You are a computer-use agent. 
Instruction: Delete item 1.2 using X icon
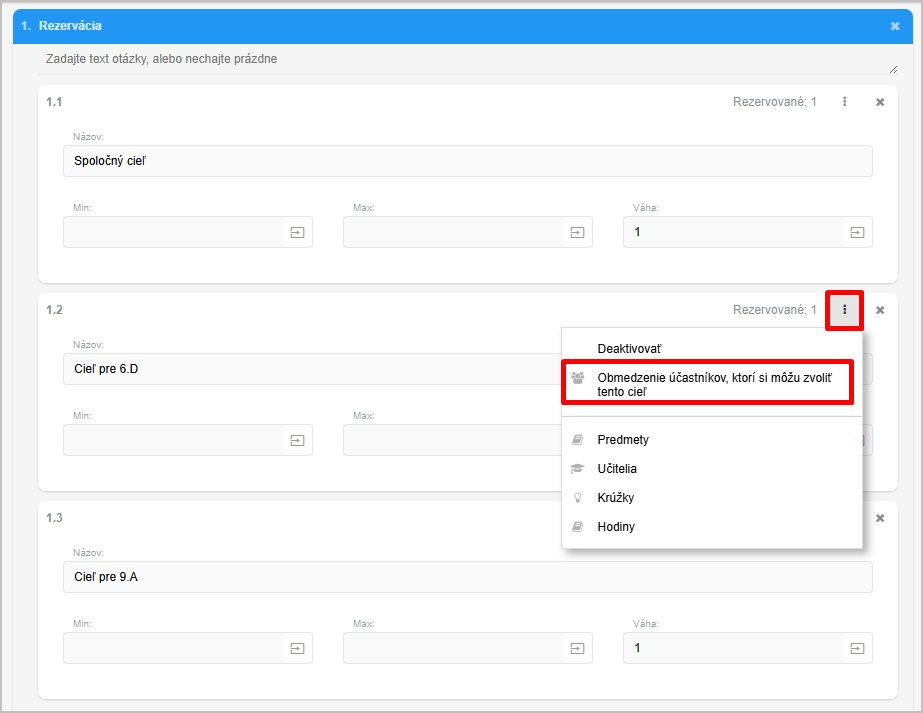click(880, 310)
